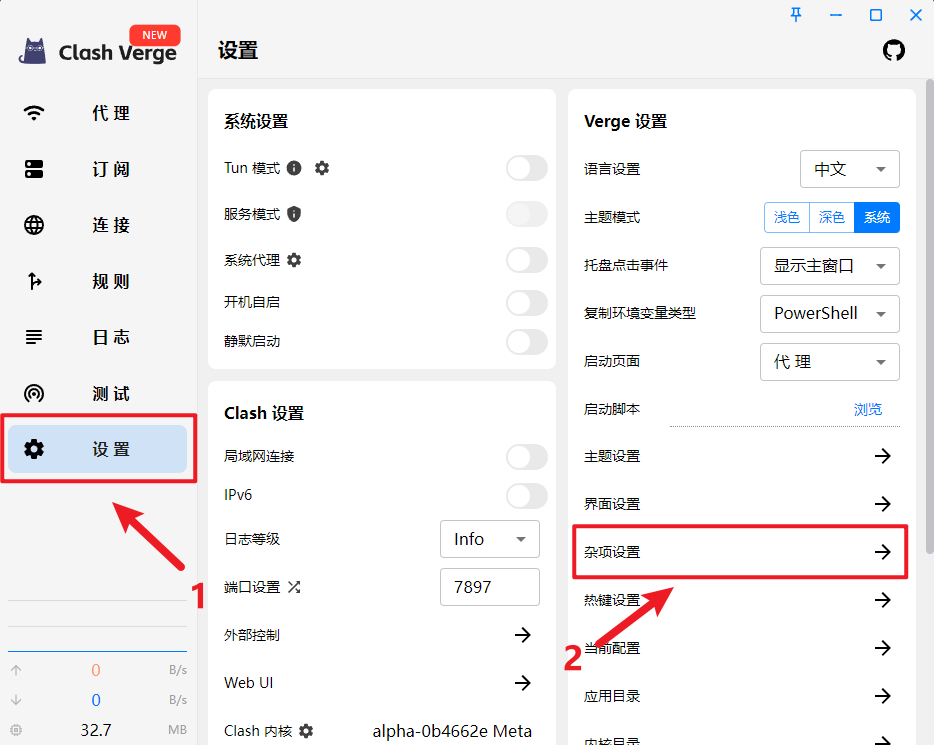934x745 pixels.
Task: Open 外部控制 arrow
Action: click(x=522, y=635)
